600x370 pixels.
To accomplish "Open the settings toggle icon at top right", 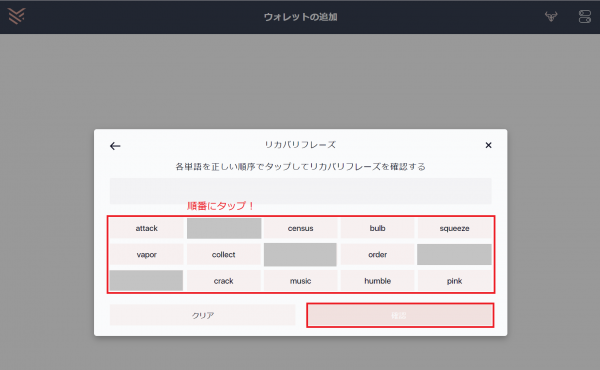I will point(584,16).
